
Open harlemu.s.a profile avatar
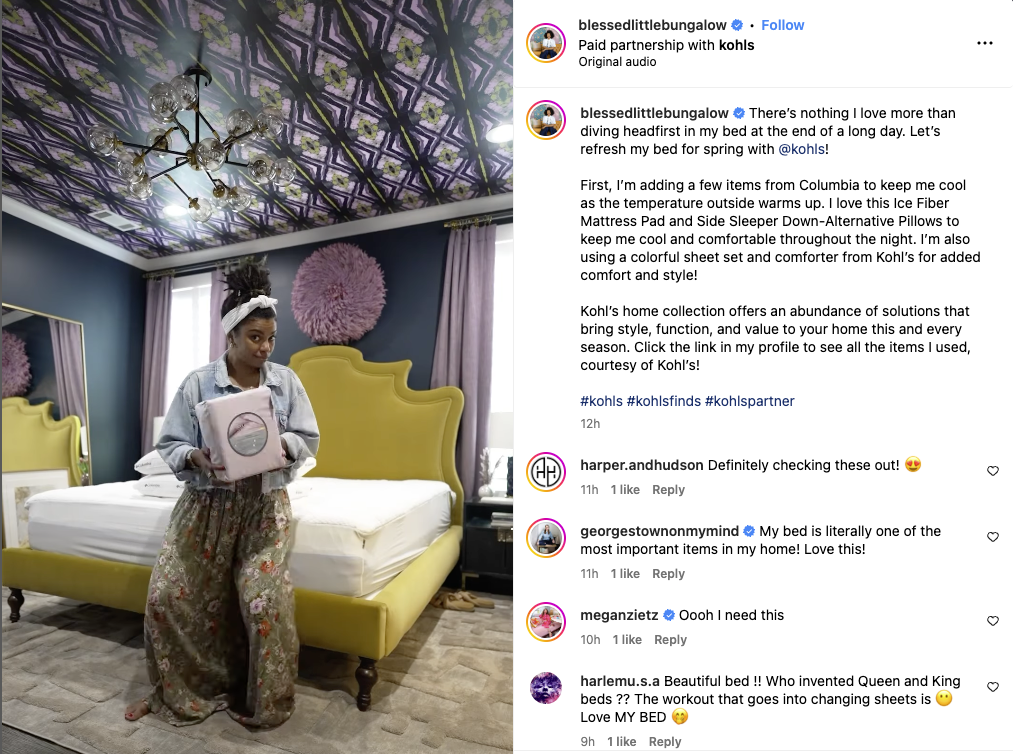pos(546,687)
